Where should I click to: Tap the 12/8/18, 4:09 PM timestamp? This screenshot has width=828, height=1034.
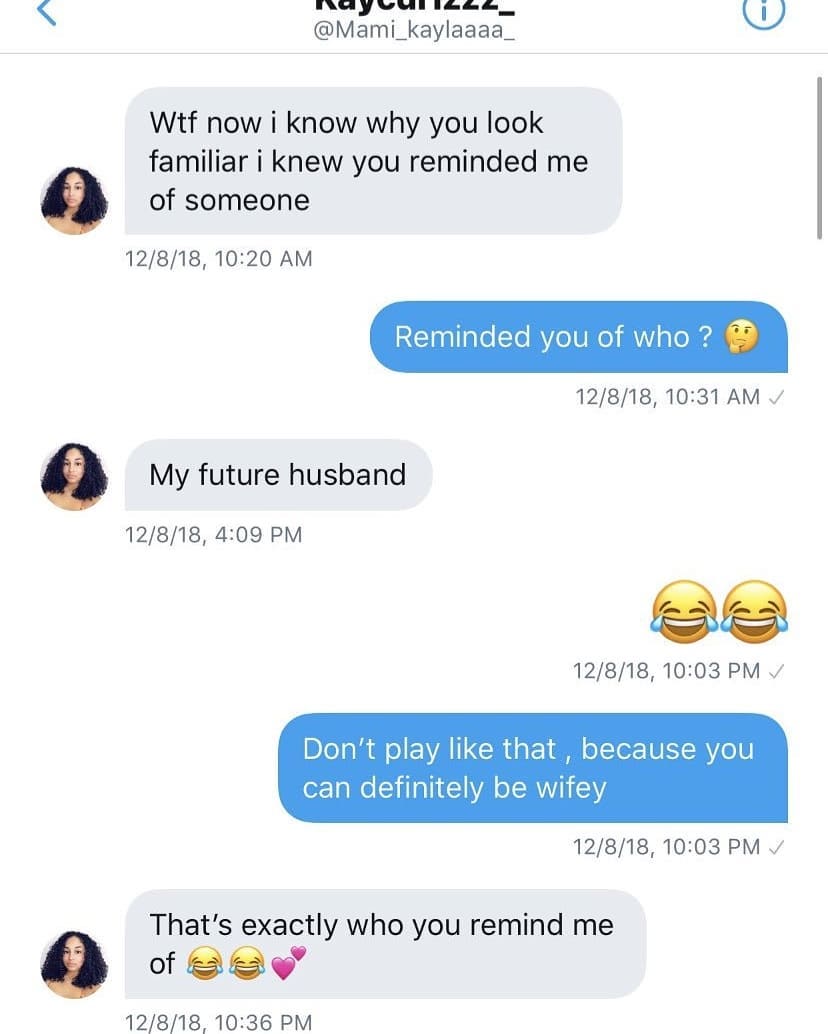click(x=214, y=534)
